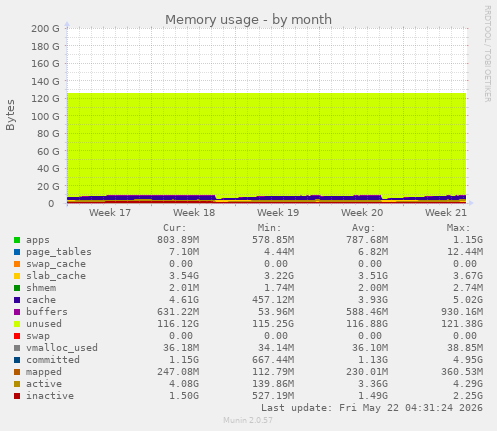Click the cache dark blue legend swatch
This screenshot has width=497, height=431.
pos(17,300)
